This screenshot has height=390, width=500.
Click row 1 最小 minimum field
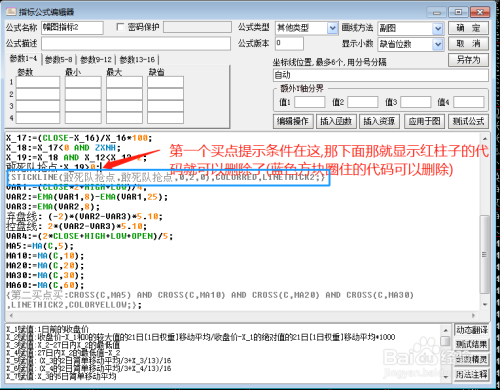point(83,82)
